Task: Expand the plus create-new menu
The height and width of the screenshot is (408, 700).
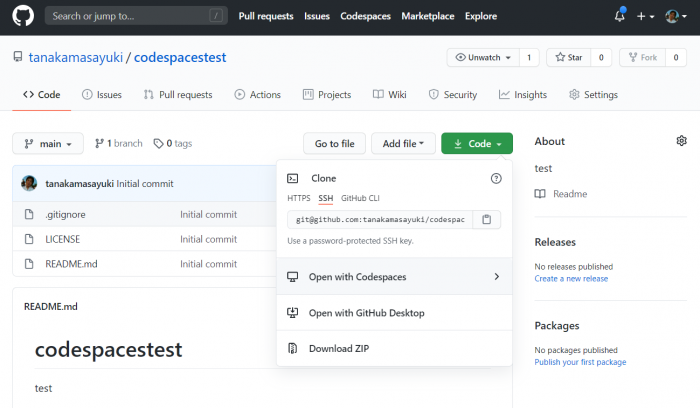Action: point(645,16)
